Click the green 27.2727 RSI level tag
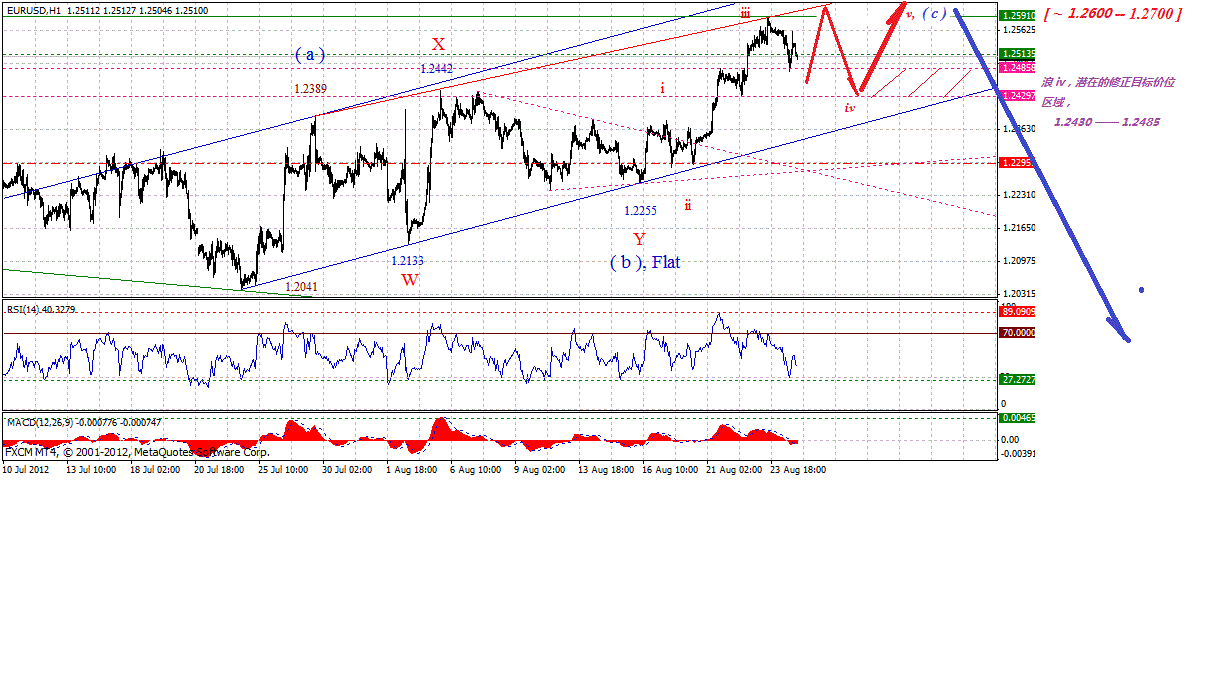The width and height of the screenshot is (1213, 694). (x=1017, y=380)
